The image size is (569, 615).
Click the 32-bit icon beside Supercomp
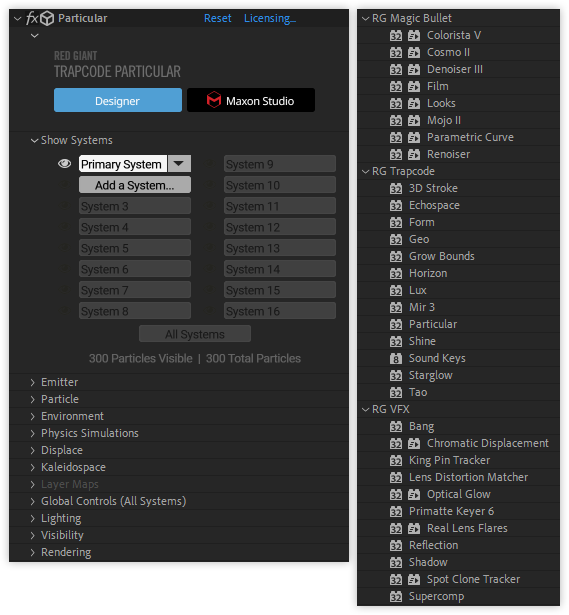(x=396, y=597)
